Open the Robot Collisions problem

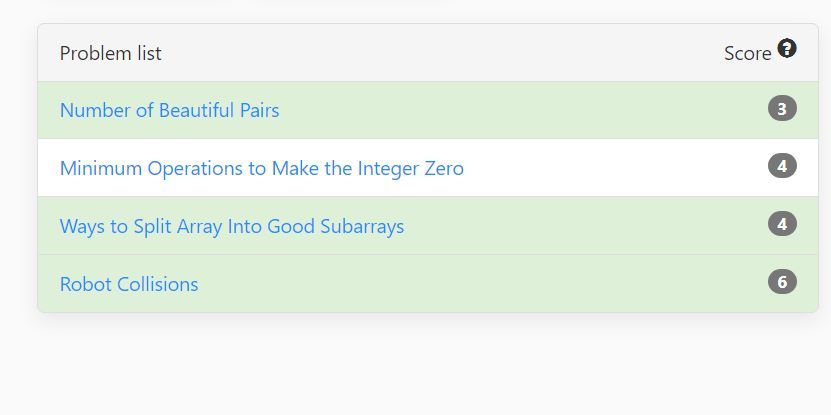(x=129, y=284)
